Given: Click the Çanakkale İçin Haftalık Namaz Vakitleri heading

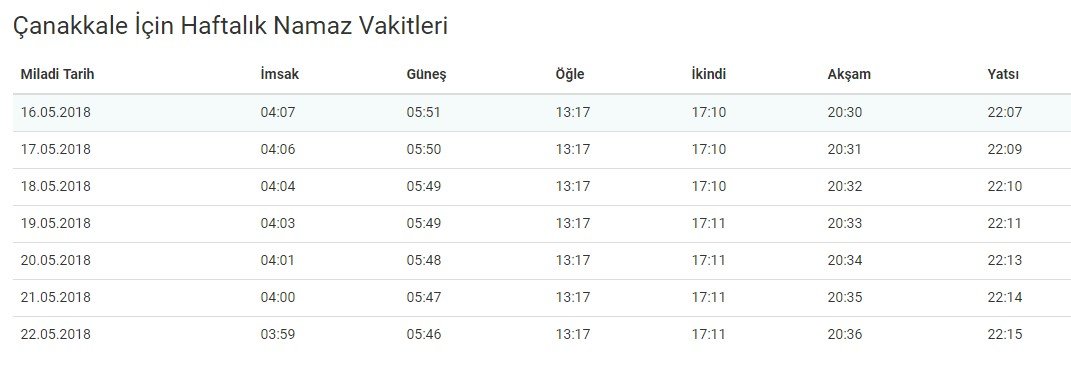Looking at the screenshot, I should click(x=230, y=26).
